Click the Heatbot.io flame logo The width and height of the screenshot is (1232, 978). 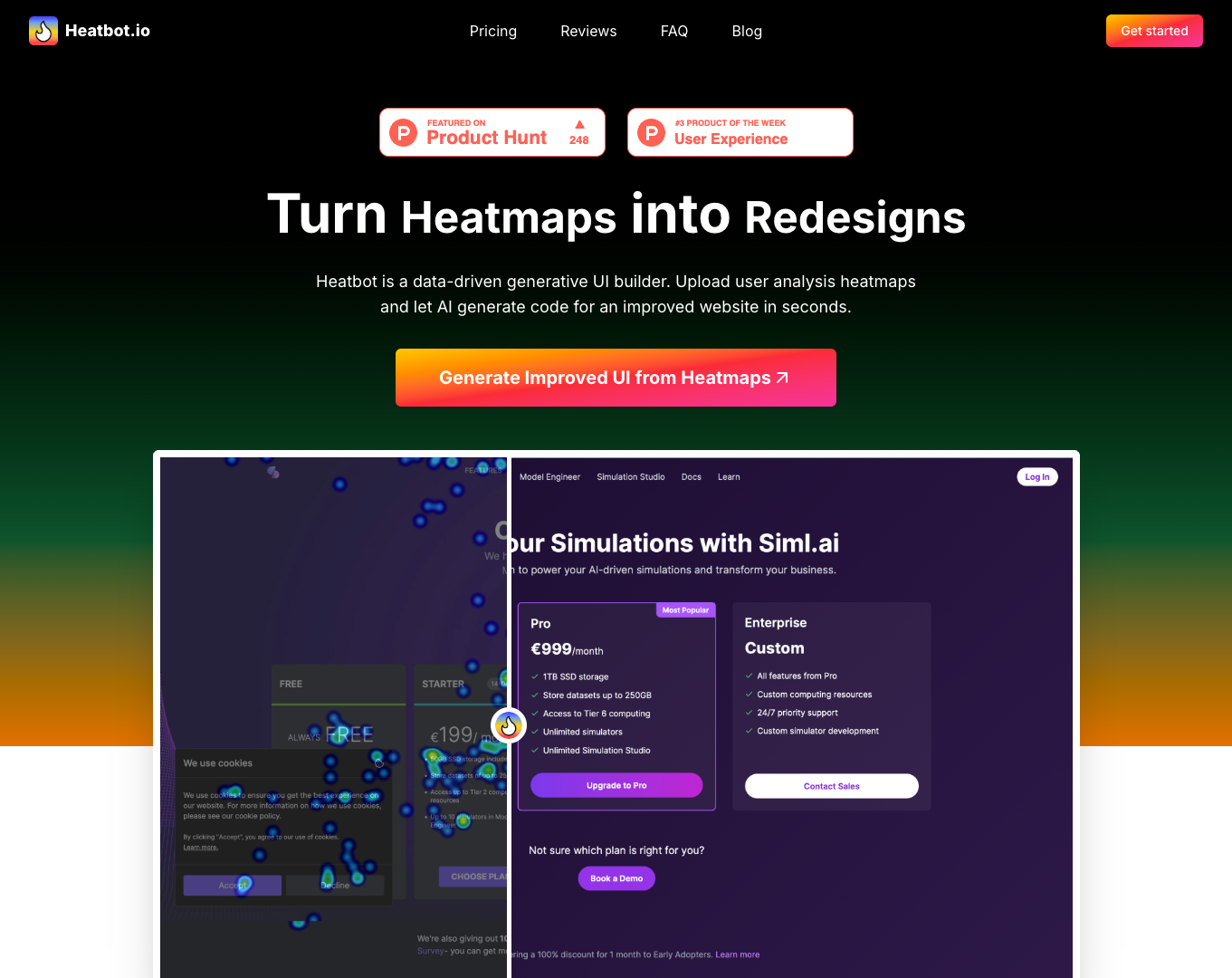[x=43, y=30]
